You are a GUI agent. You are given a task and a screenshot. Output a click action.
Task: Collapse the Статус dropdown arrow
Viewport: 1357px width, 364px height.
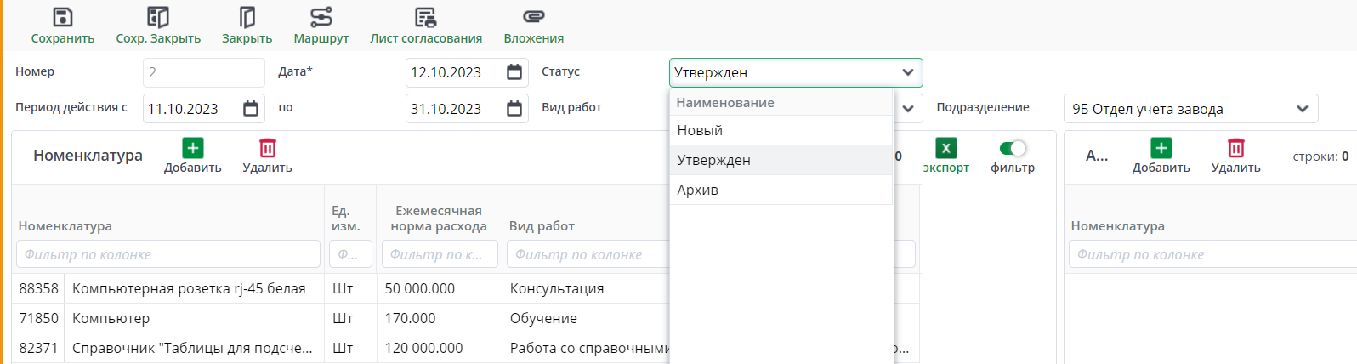coord(907,72)
